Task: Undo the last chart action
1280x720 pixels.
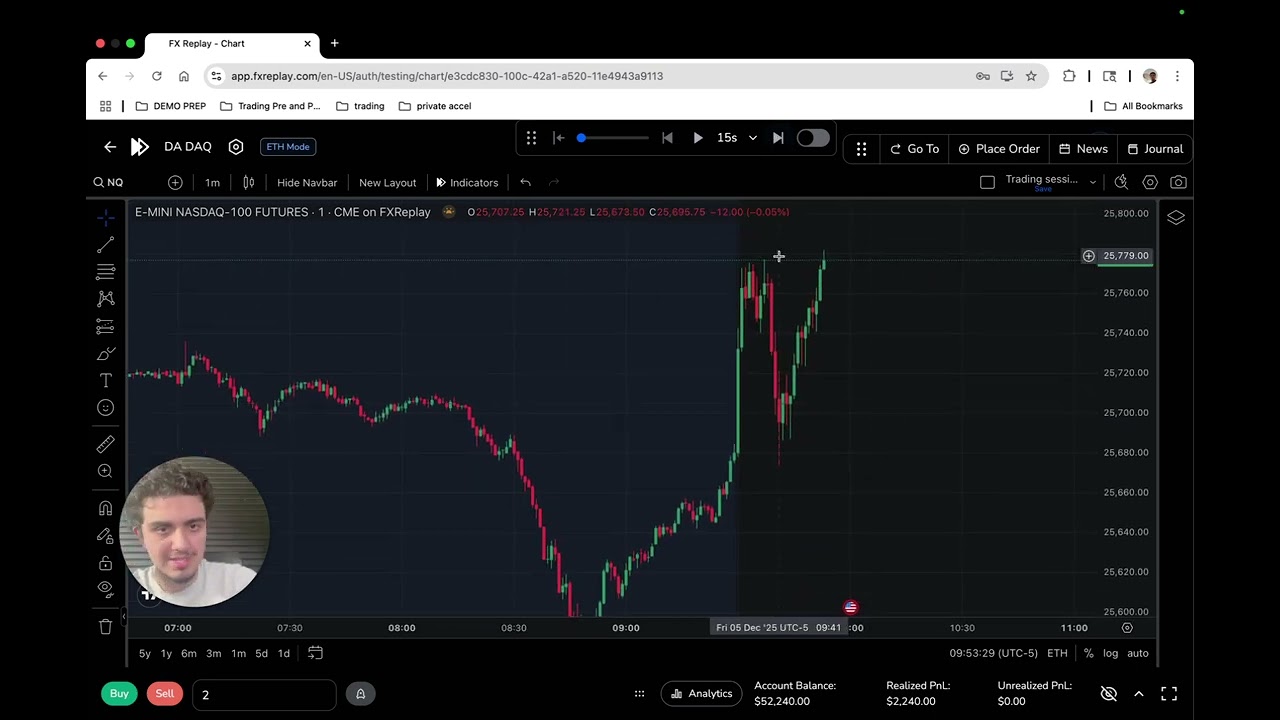Action: (525, 182)
